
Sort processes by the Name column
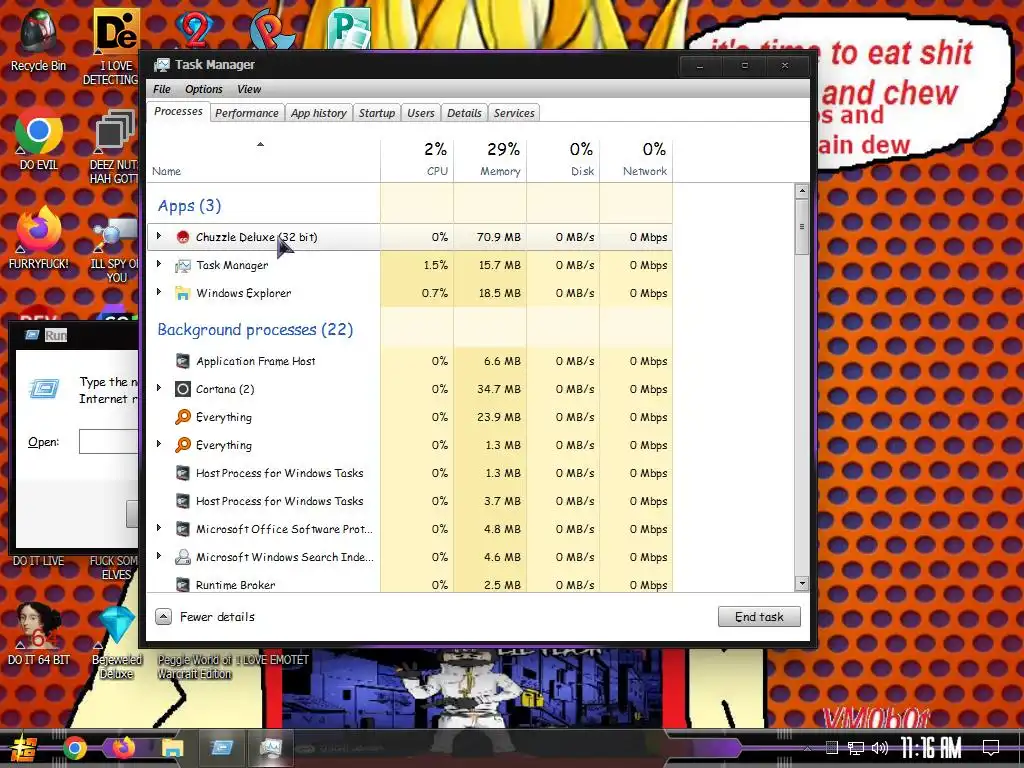coord(263,160)
